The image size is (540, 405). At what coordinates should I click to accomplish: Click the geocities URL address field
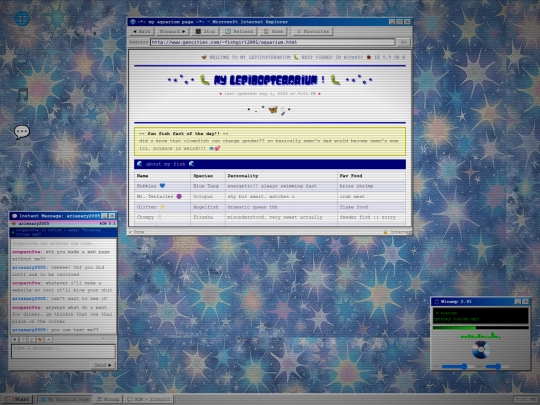click(272, 42)
